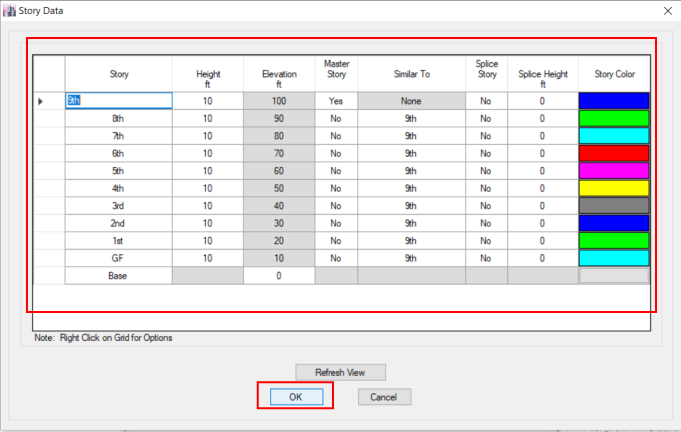Select Master Story cell showing Yes
Viewport: 681px width, 432px height.
tap(336, 101)
